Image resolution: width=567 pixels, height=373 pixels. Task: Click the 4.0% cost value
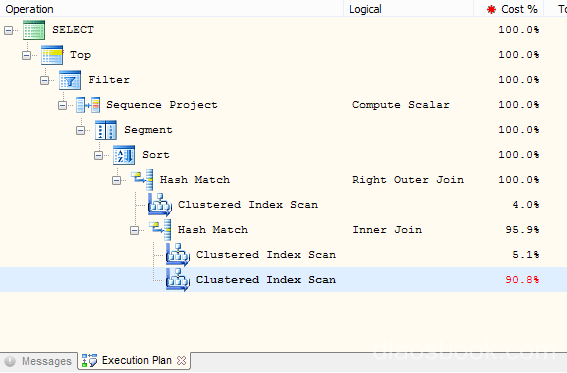tap(526, 205)
